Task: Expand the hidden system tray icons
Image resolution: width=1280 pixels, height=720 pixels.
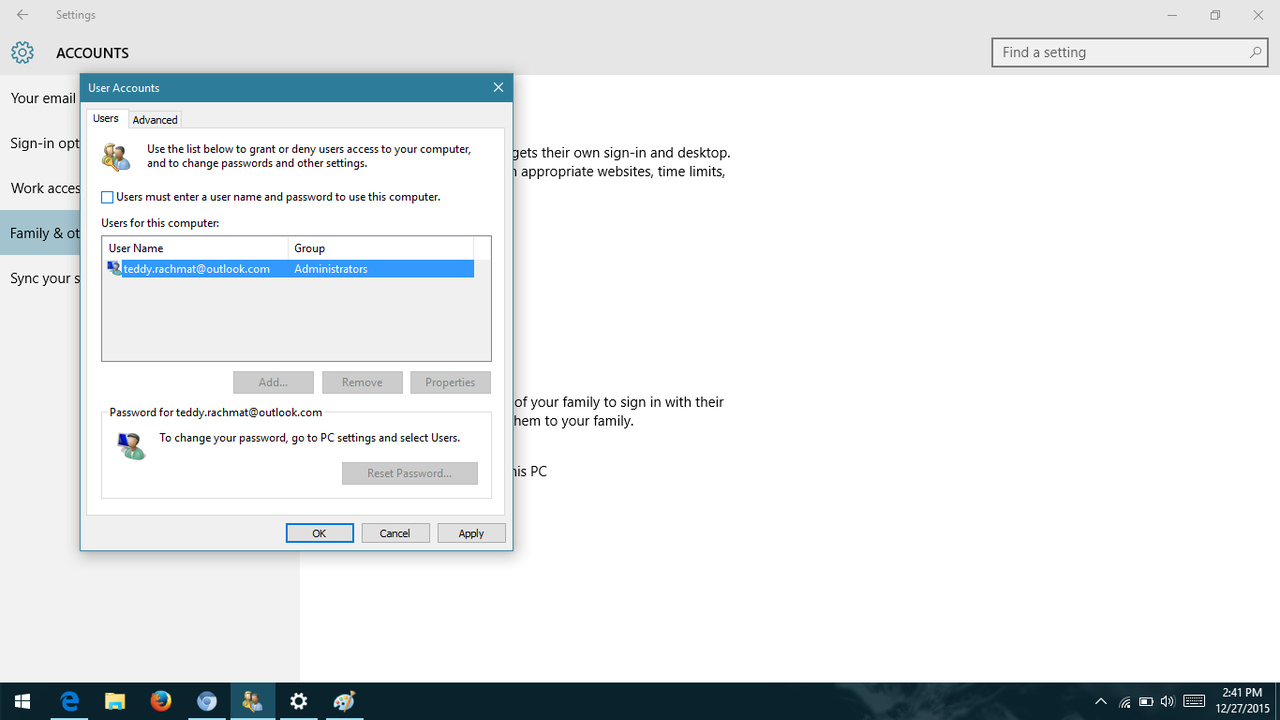Action: [1101, 702]
